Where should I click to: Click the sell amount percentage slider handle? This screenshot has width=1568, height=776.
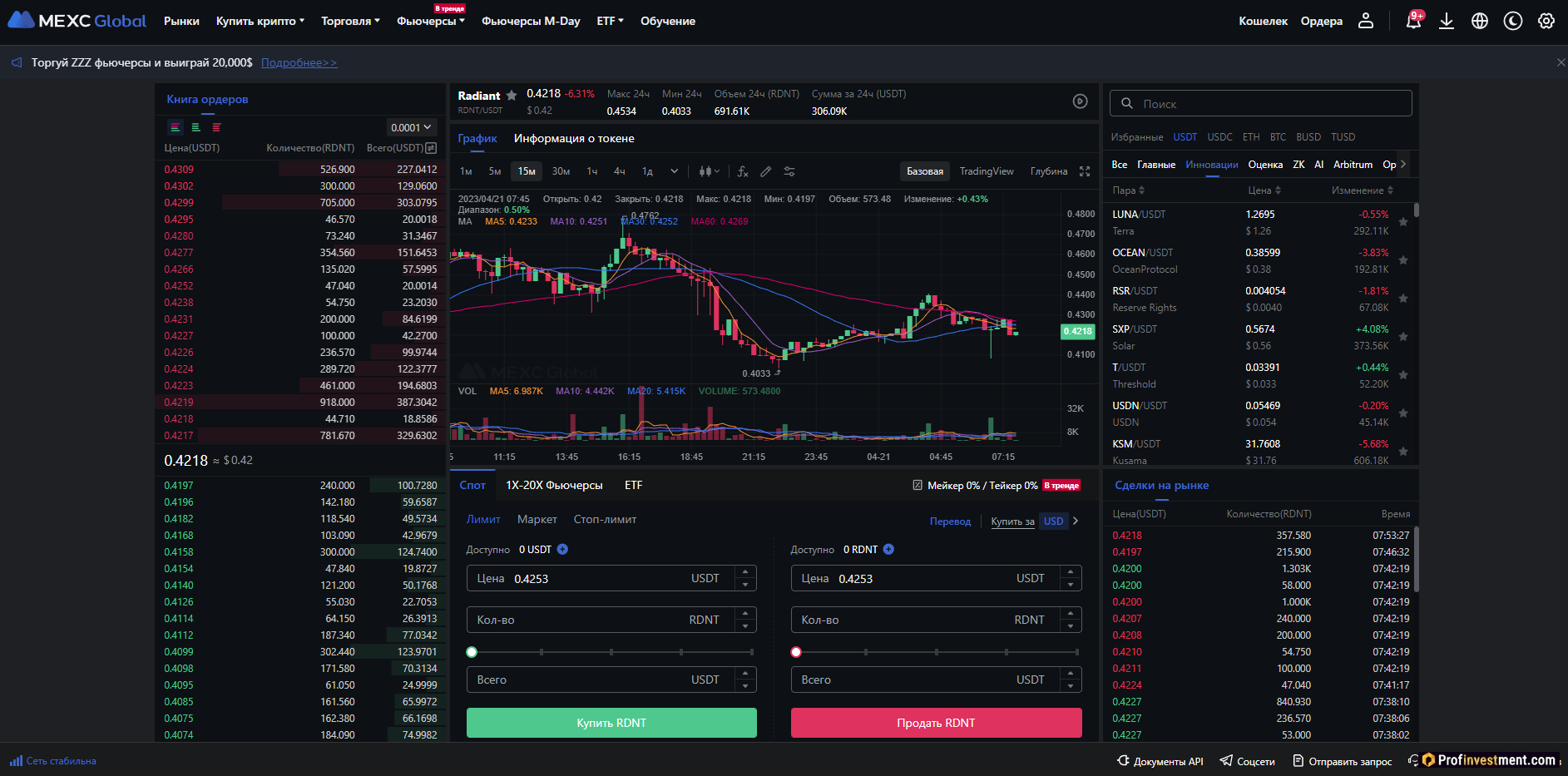pos(796,652)
